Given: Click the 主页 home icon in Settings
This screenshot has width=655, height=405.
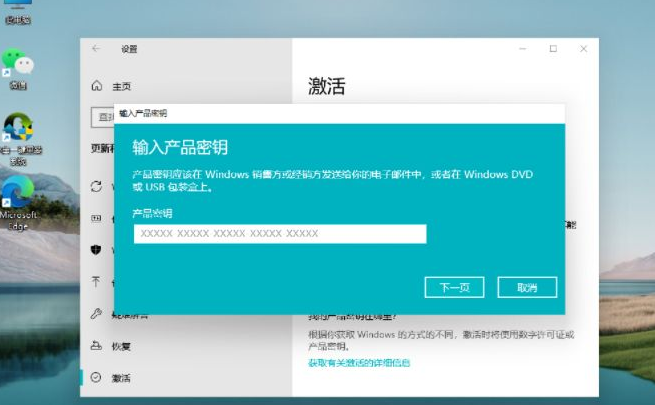Looking at the screenshot, I should coord(97,86).
